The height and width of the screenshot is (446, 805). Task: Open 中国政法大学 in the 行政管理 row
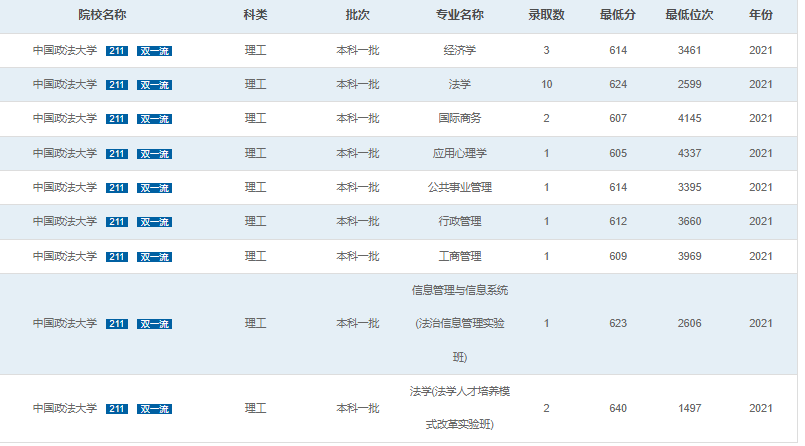tap(65, 221)
